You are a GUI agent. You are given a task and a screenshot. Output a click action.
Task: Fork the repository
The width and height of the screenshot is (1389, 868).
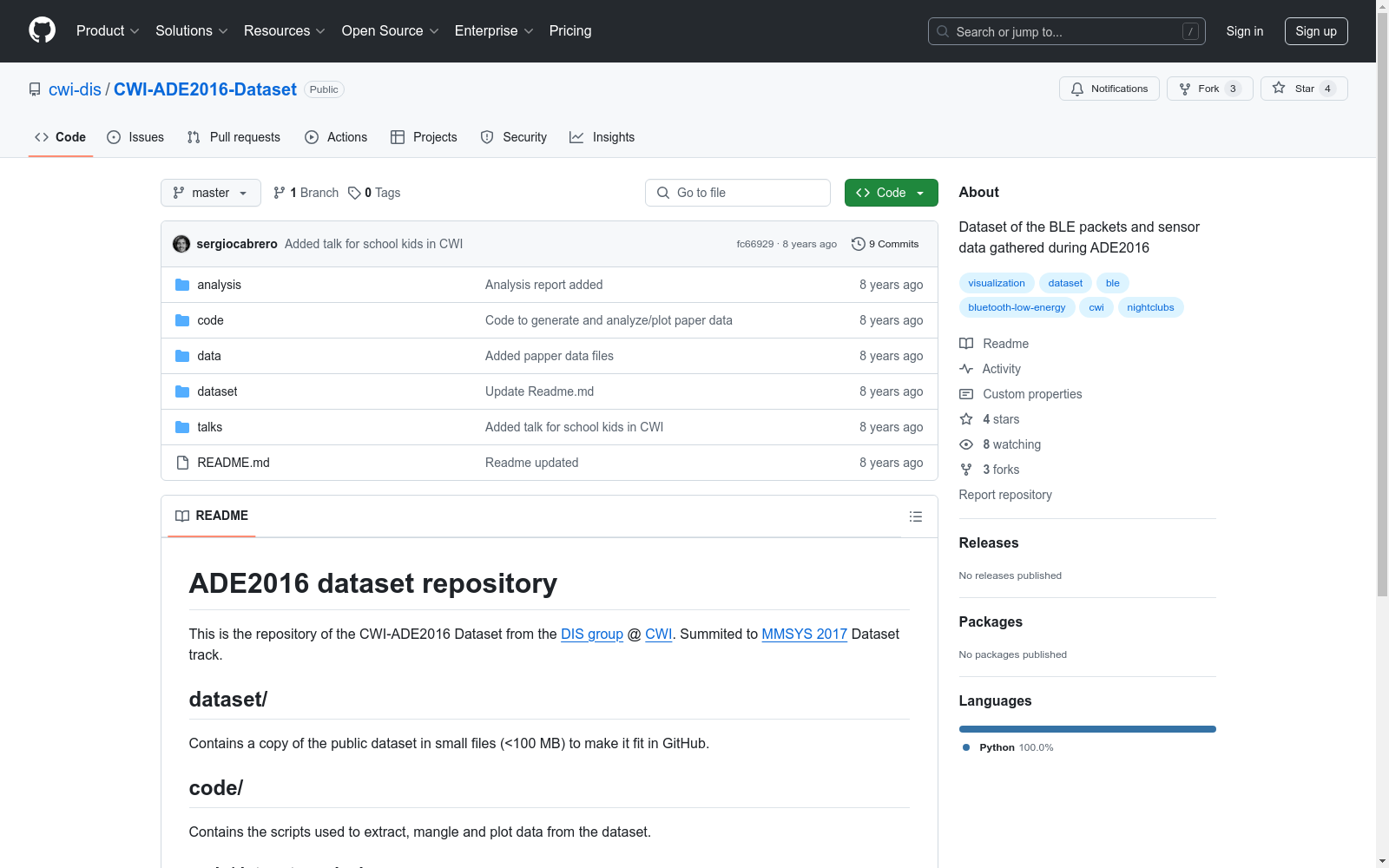pos(1209,89)
